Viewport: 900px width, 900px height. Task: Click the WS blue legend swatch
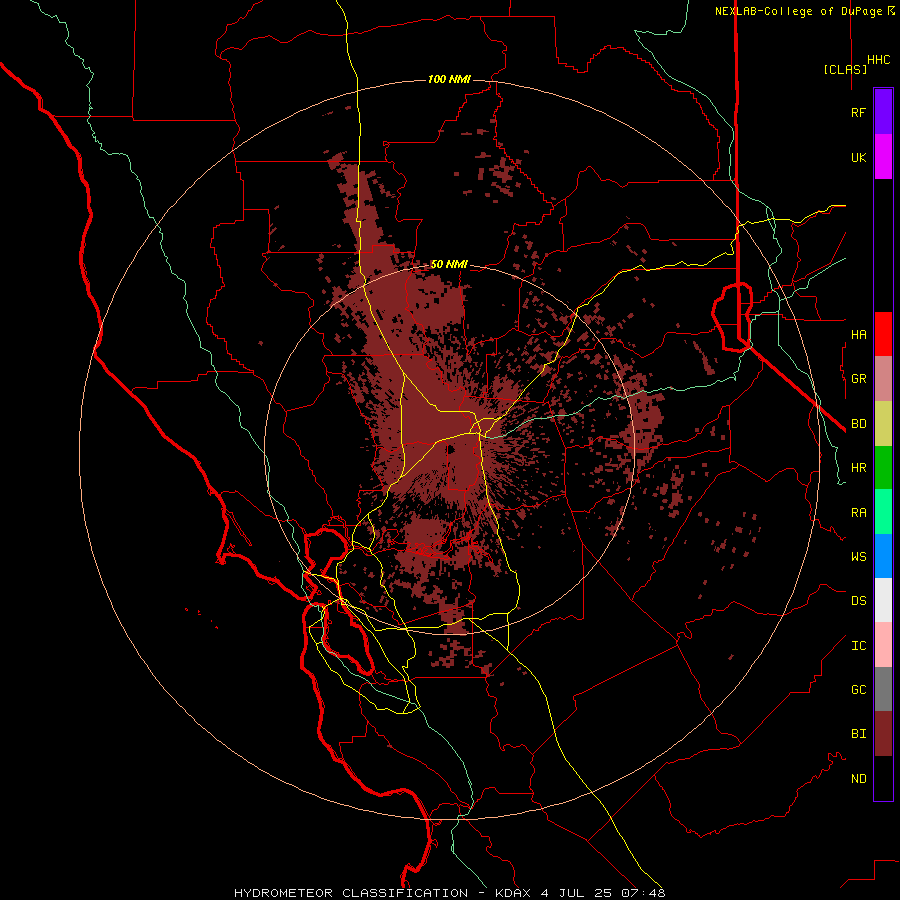pos(883,556)
